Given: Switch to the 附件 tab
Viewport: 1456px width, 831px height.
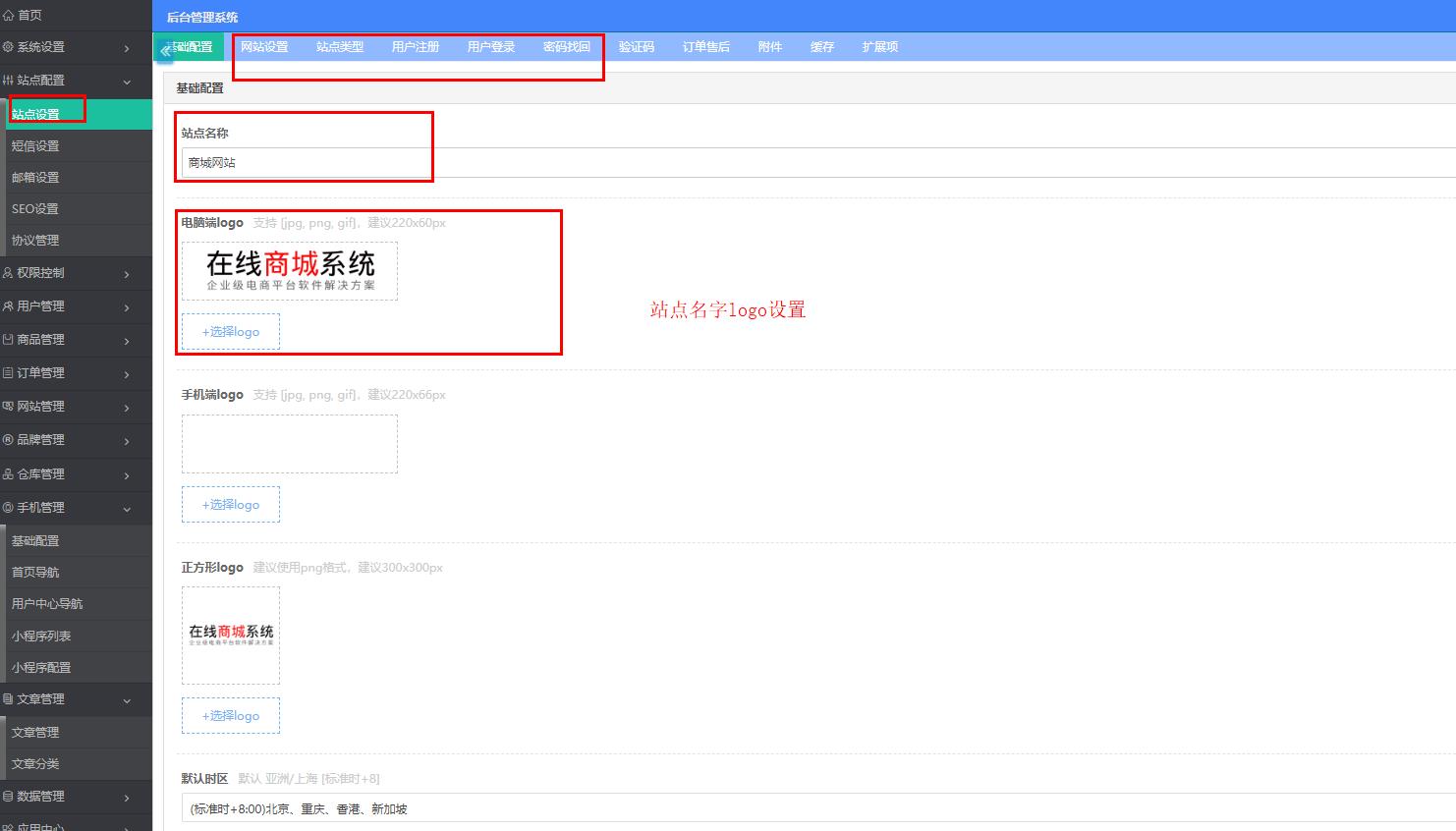Looking at the screenshot, I should point(770,47).
